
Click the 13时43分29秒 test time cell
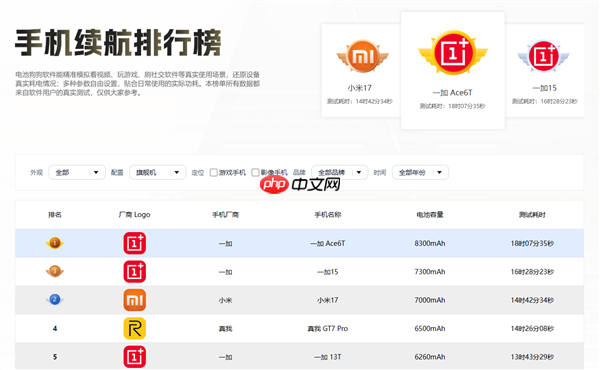point(532,357)
